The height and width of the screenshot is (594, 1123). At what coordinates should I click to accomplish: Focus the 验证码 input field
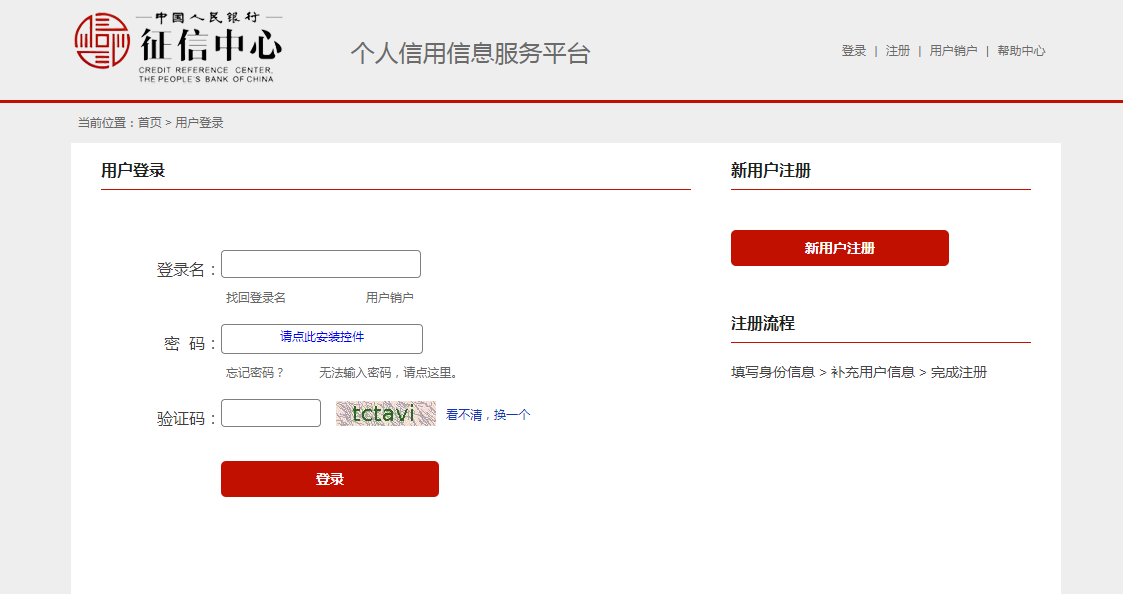(271, 413)
